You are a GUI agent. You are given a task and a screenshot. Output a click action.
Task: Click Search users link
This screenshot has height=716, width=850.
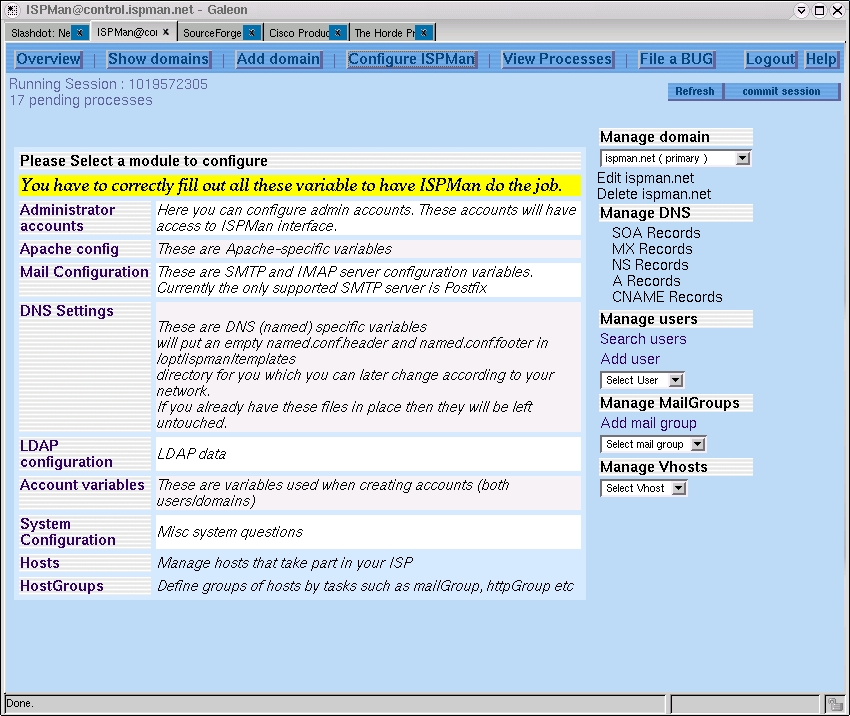(643, 339)
